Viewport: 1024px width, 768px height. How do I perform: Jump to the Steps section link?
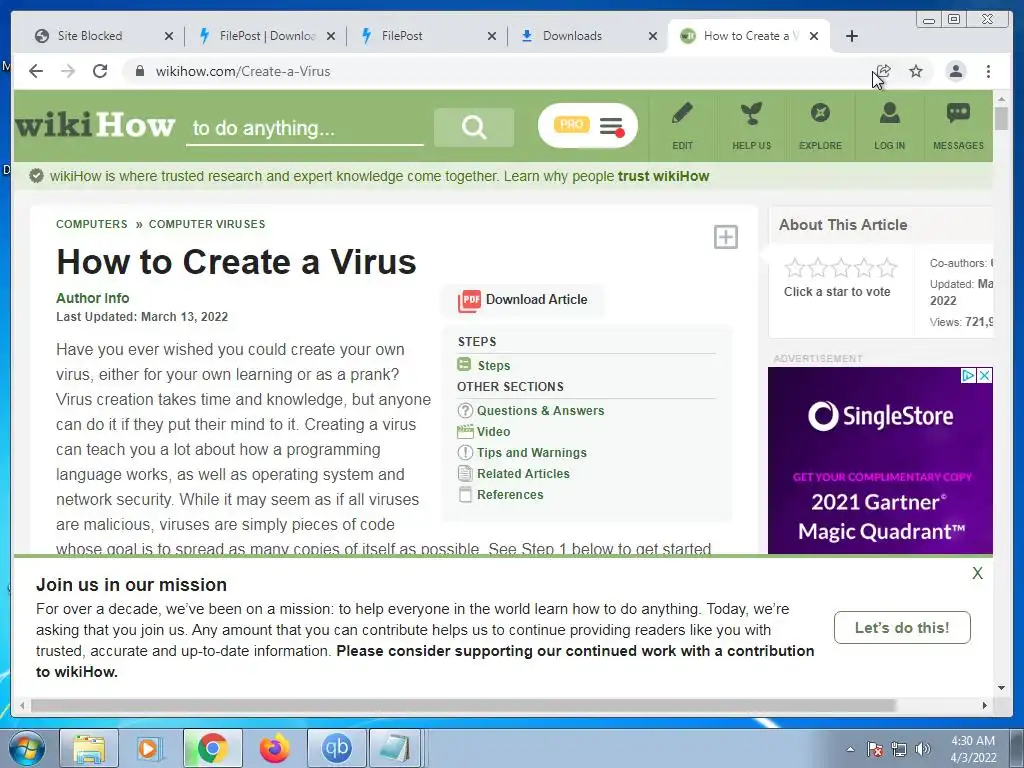click(x=494, y=366)
